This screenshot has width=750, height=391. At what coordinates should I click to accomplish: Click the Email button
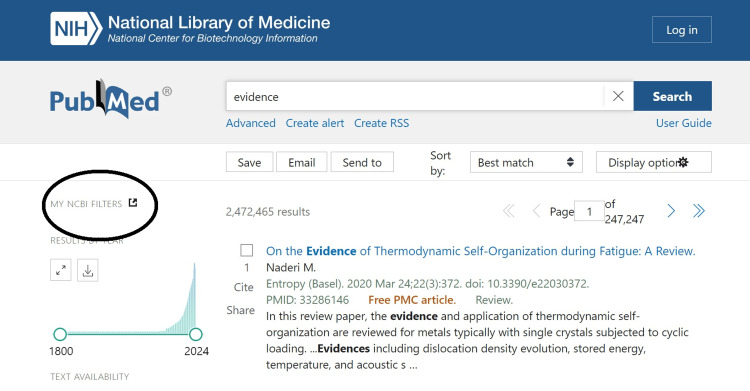[x=301, y=162]
